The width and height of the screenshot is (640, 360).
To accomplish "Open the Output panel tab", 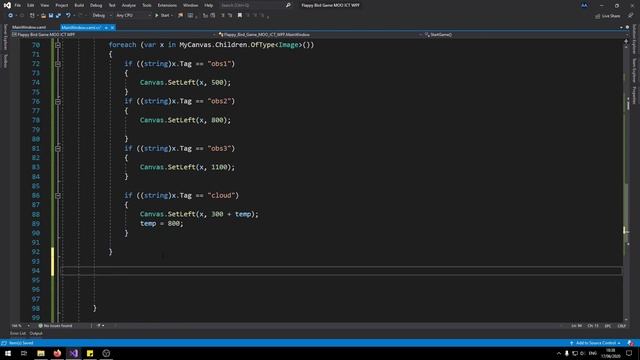I will (36, 333).
